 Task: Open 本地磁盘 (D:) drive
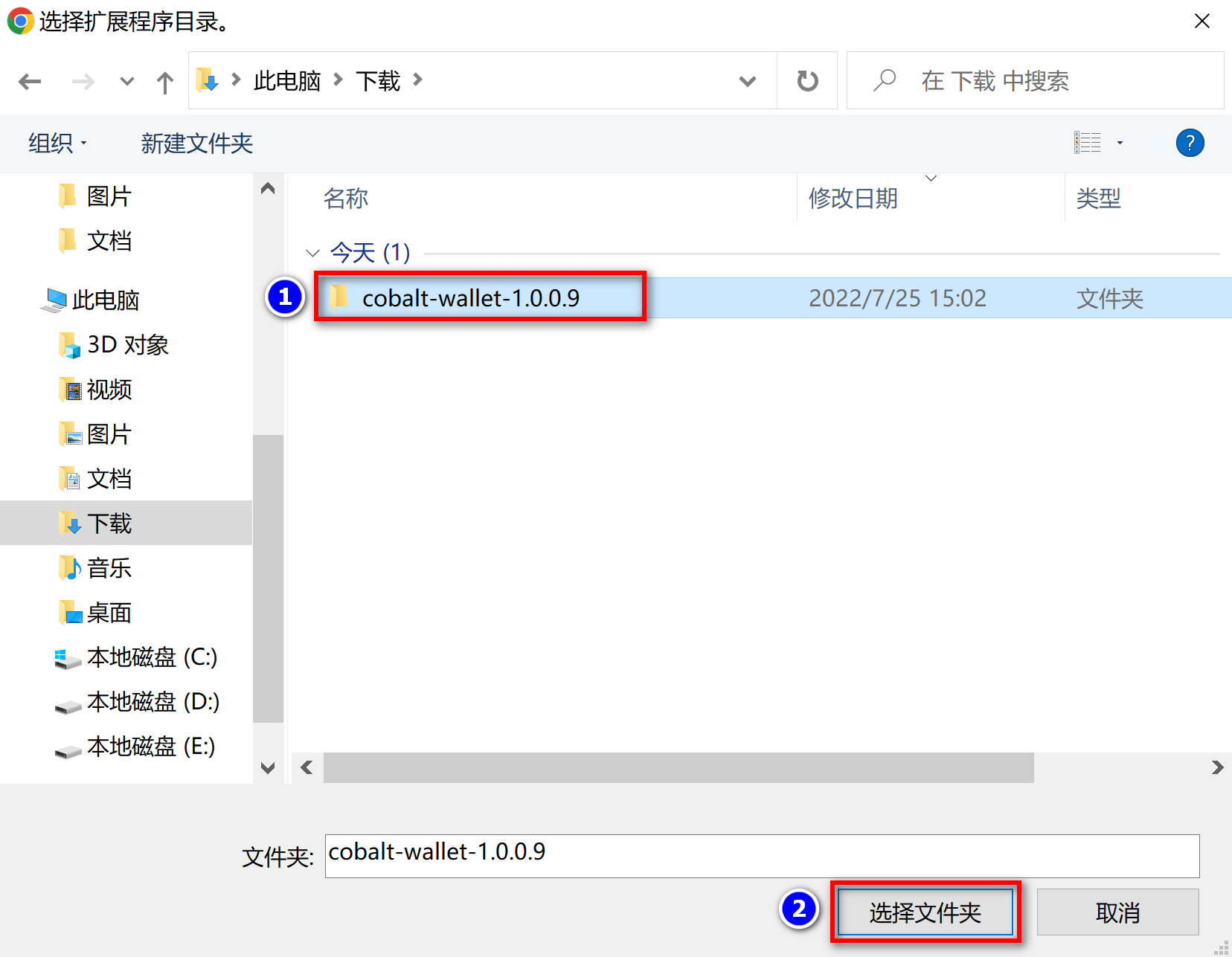[x=153, y=702]
